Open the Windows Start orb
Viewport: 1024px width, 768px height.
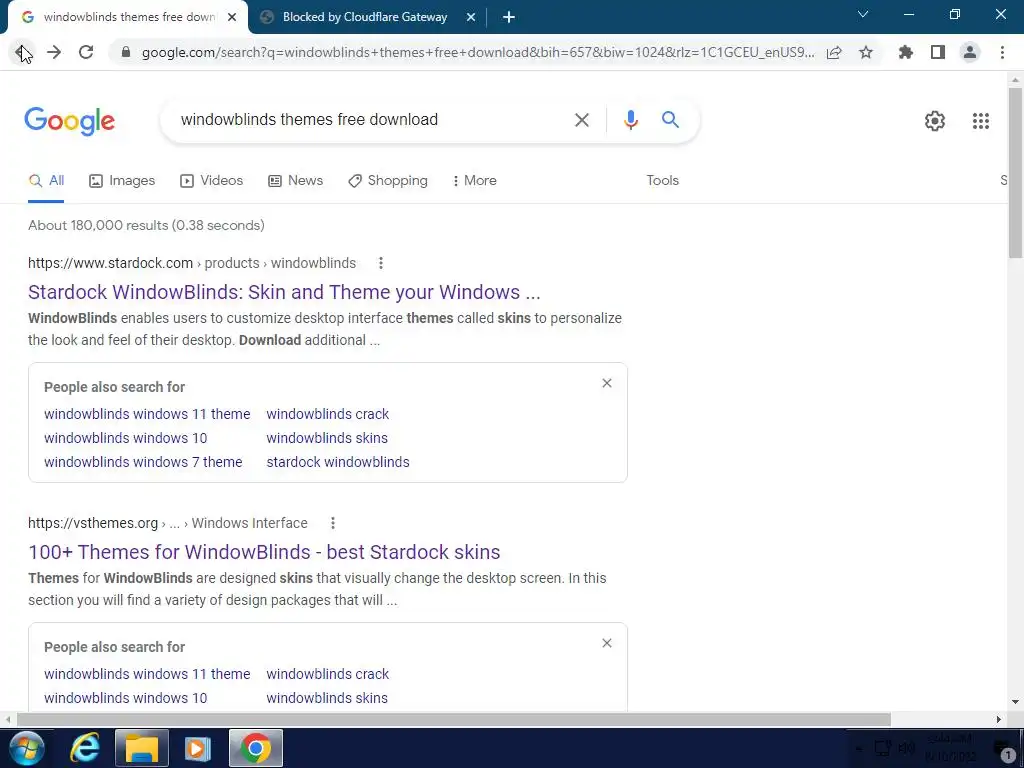point(27,748)
